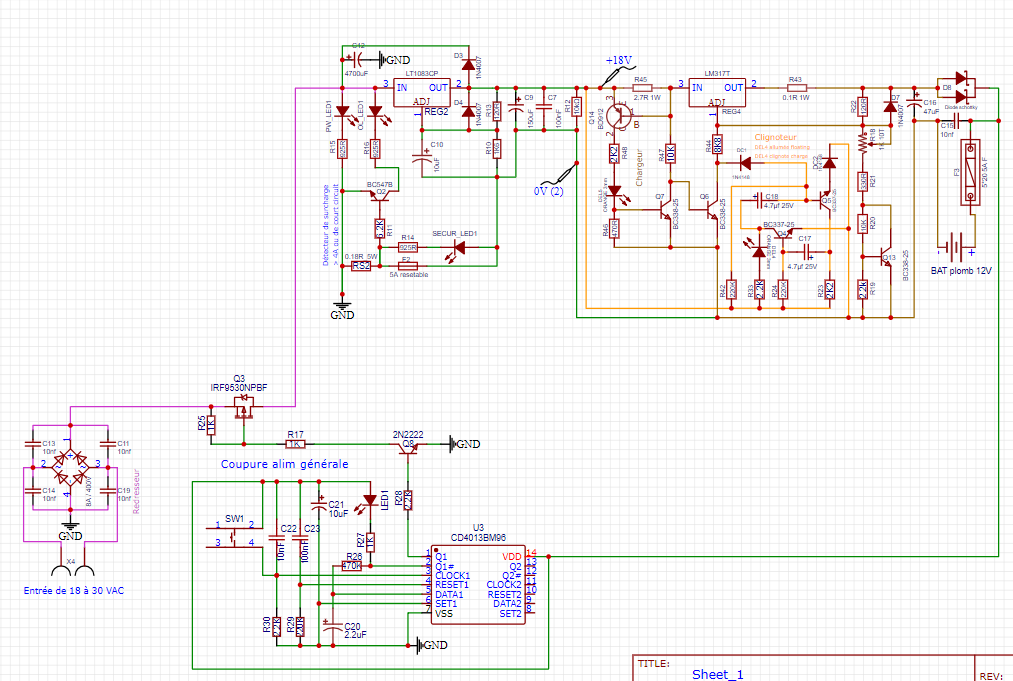Select the GND symbol beside Q8
This screenshot has width=1013, height=681.
(x=464, y=444)
